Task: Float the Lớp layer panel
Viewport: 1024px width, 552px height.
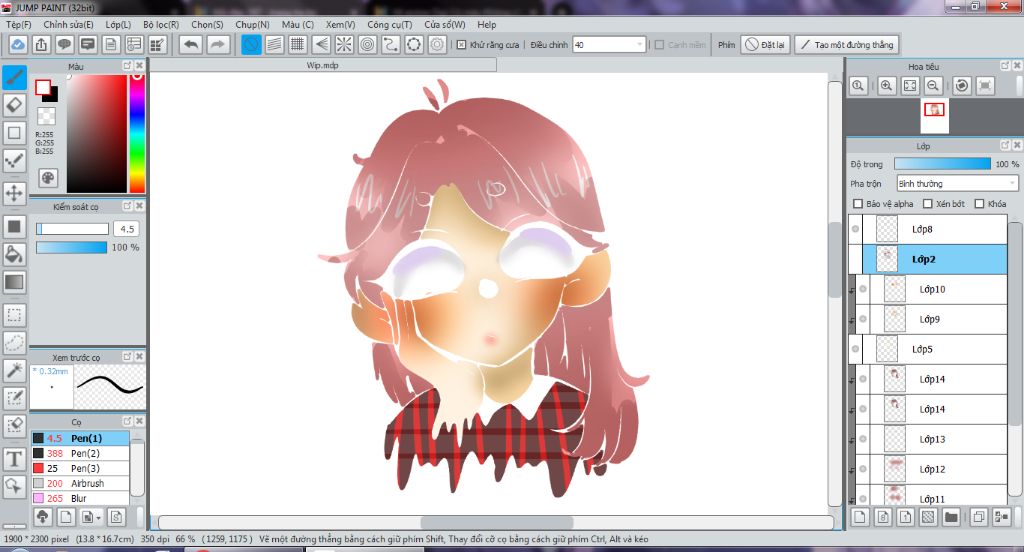Action: pyautogui.click(x=1005, y=146)
